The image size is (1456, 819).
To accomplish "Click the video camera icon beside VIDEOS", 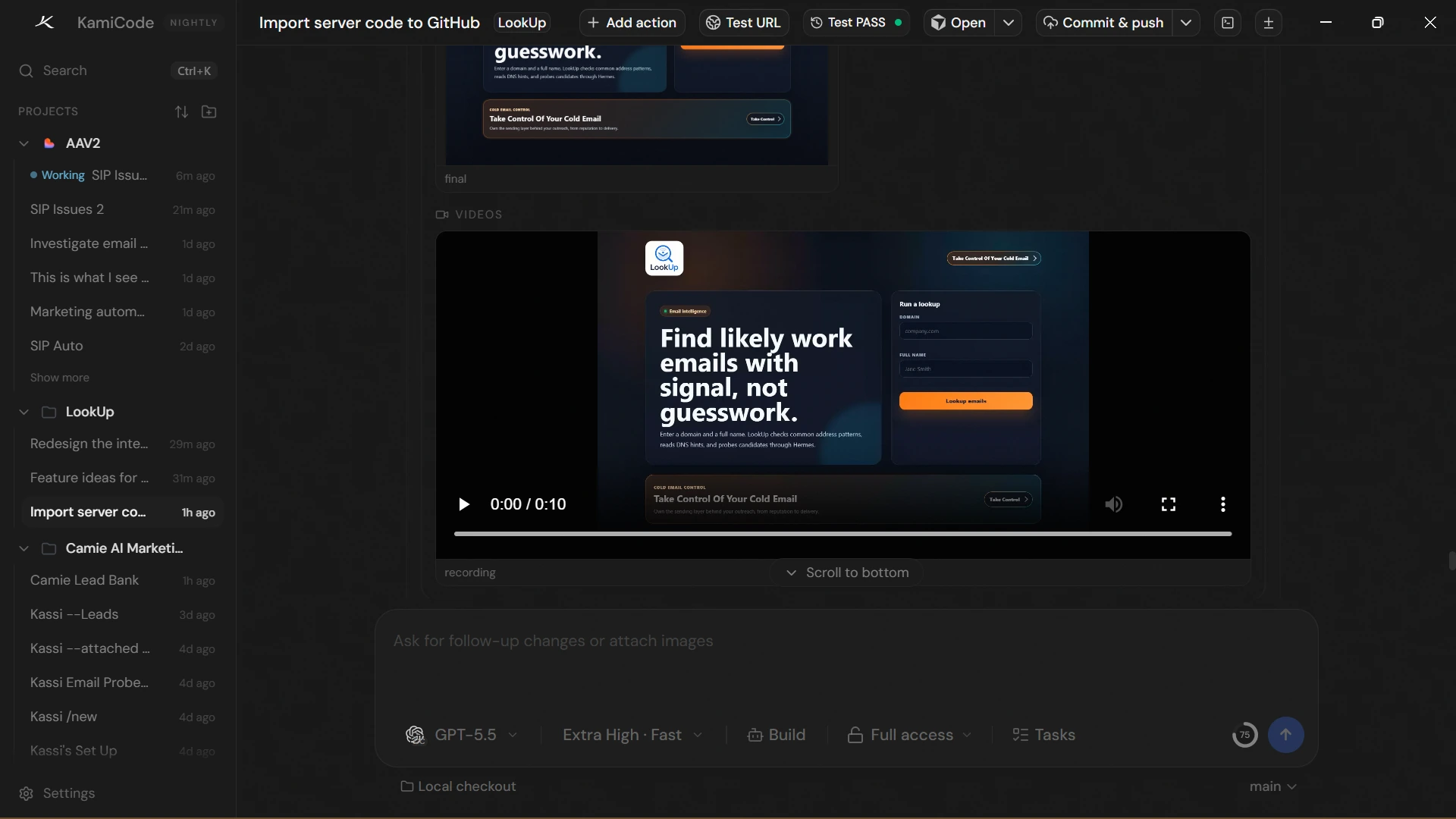I will [442, 215].
